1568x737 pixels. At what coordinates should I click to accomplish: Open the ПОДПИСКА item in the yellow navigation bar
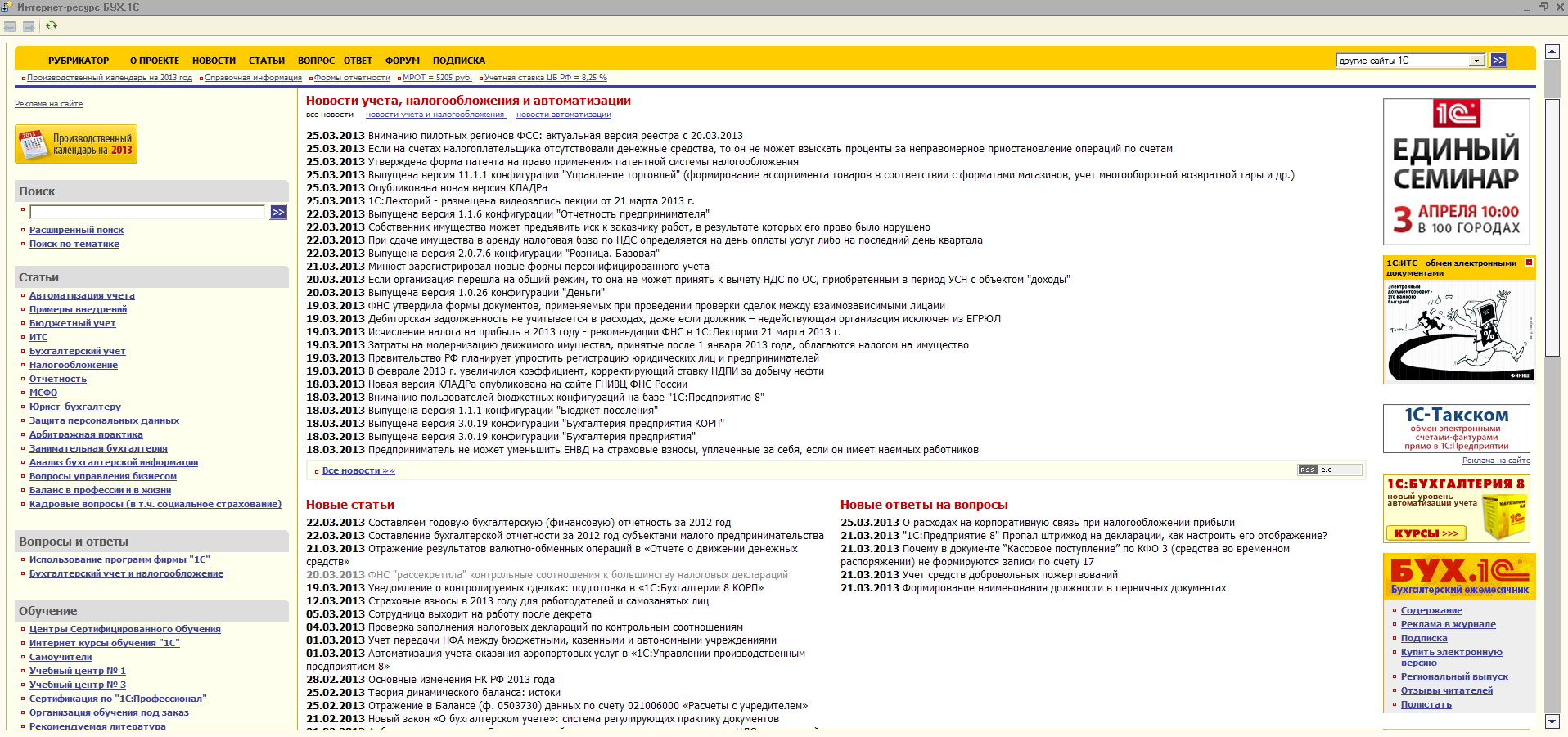point(459,61)
